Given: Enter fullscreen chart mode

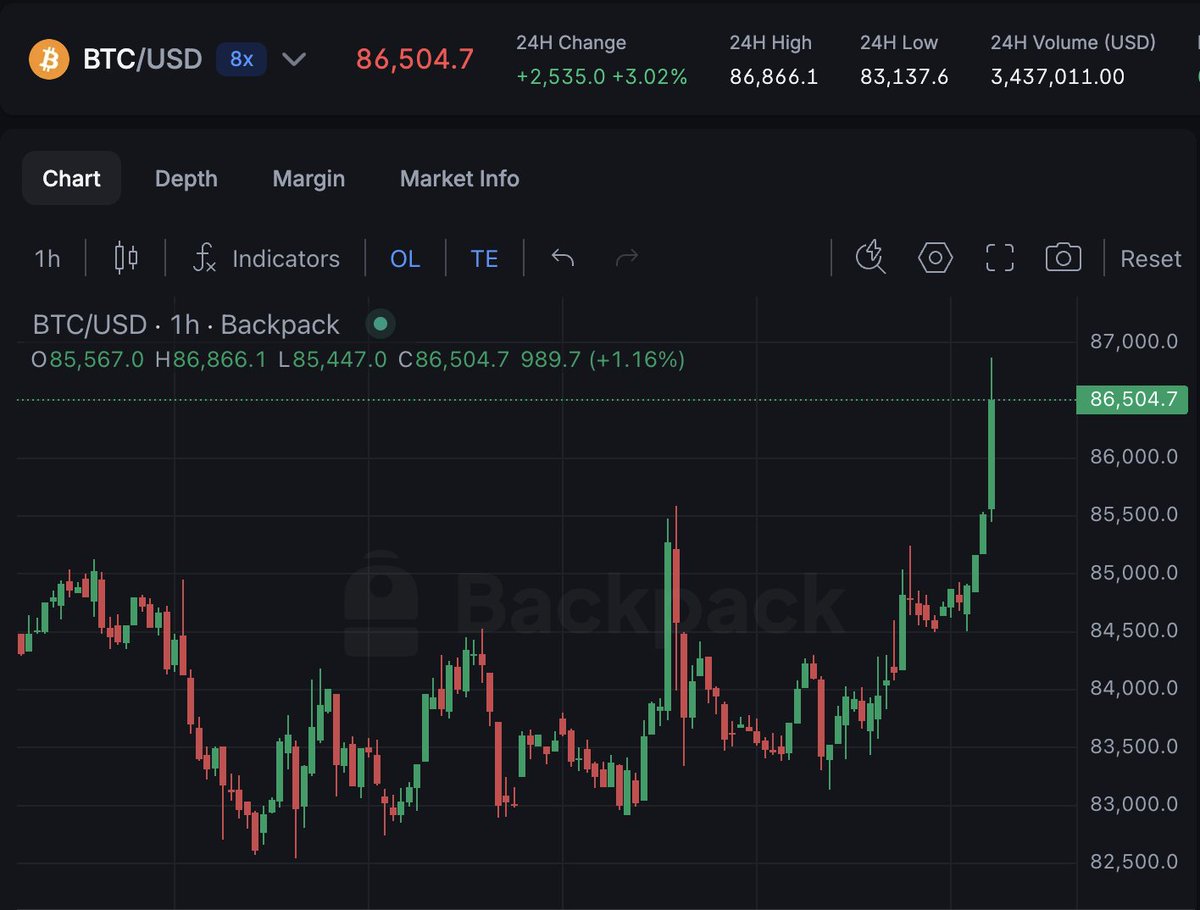Looking at the screenshot, I should [1000, 258].
